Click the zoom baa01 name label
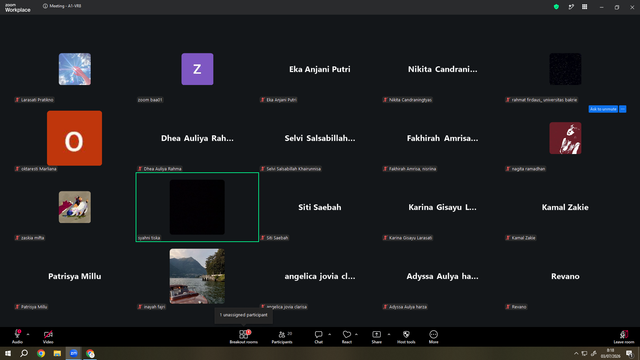Screen dimensions: 640x360 pos(150,100)
